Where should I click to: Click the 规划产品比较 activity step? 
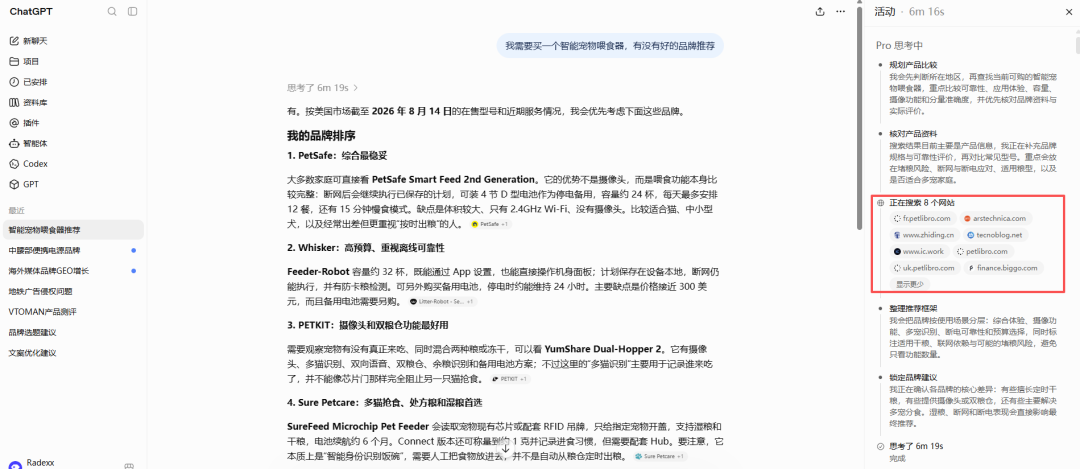[913, 65]
